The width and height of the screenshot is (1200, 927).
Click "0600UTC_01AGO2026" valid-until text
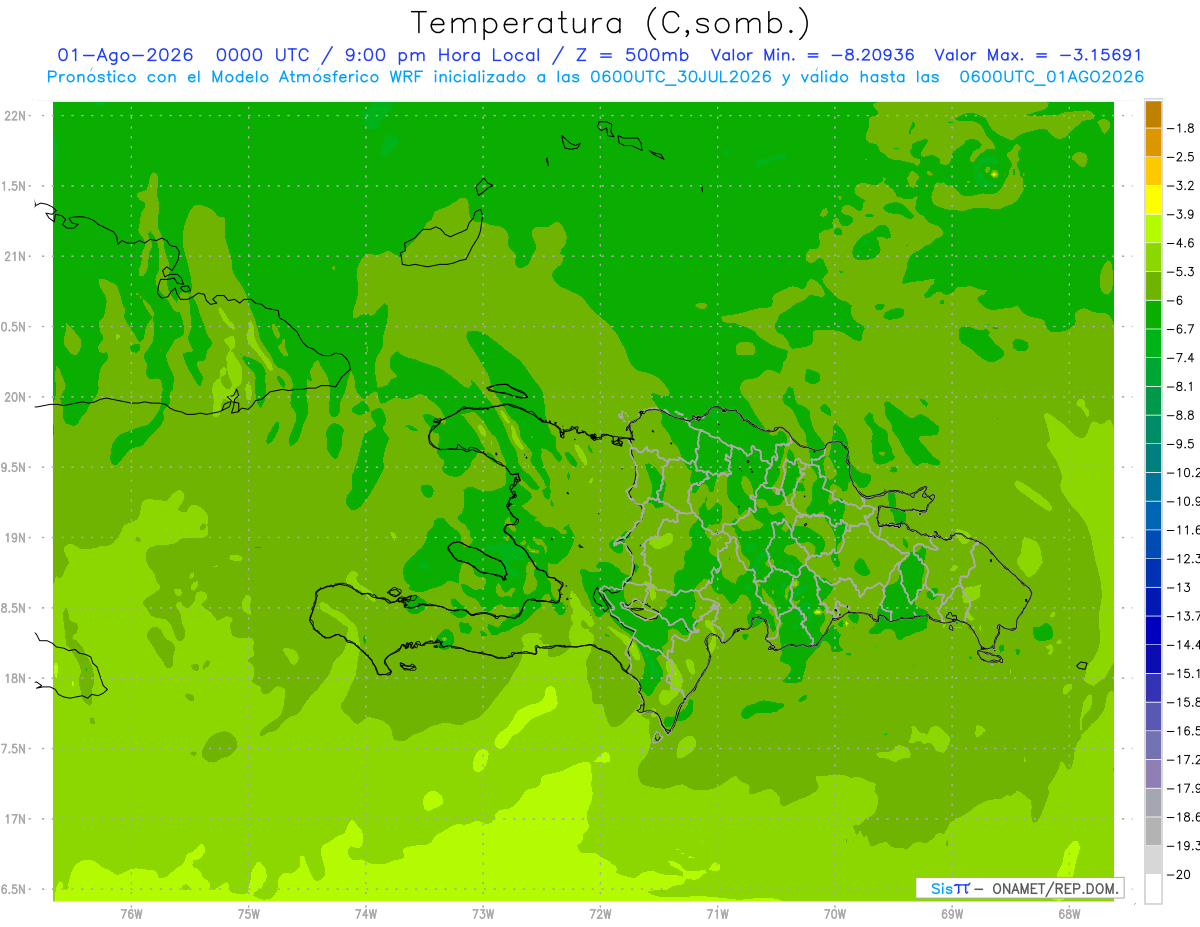point(1051,76)
